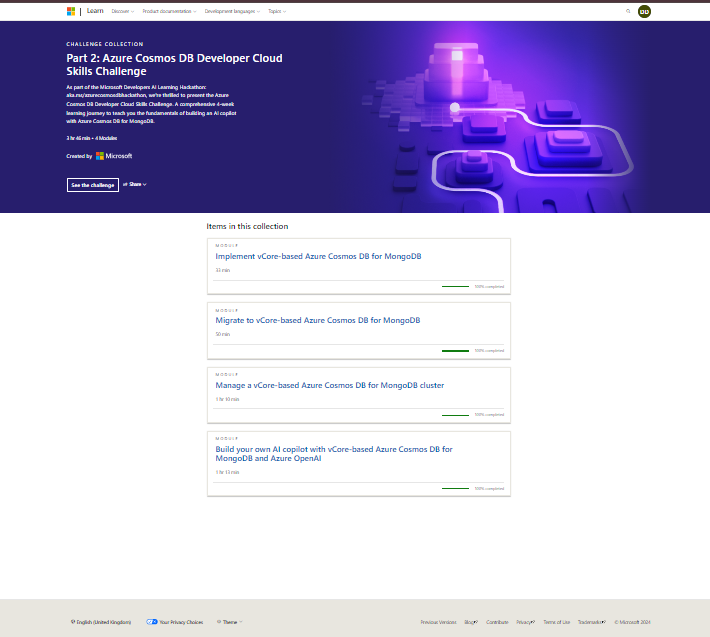Open the search magnifier icon
Viewport: 710px width, 637px height.
pyautogui.click(x=628, y=11)
